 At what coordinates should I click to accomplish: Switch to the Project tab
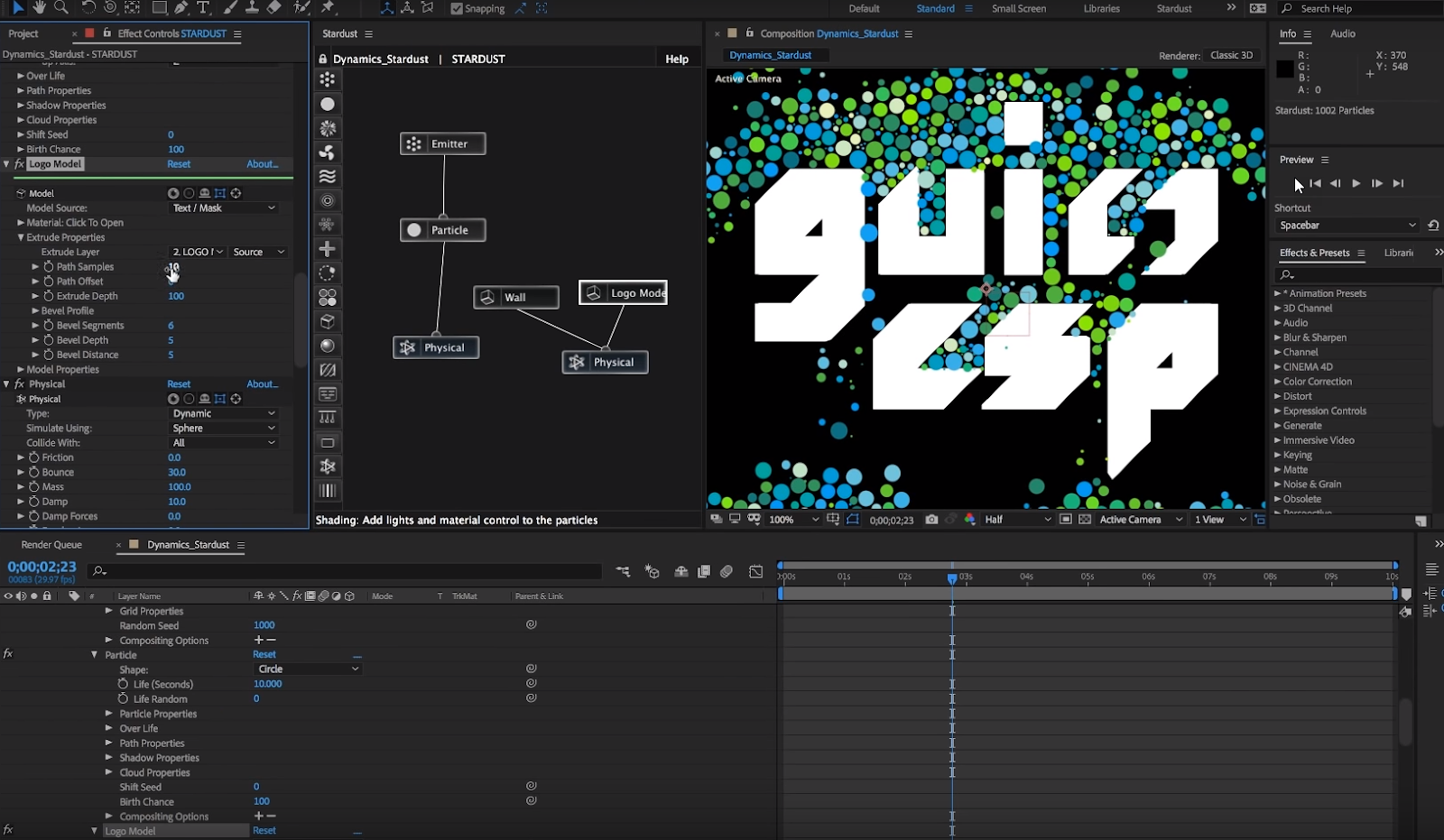coord(23,33)
